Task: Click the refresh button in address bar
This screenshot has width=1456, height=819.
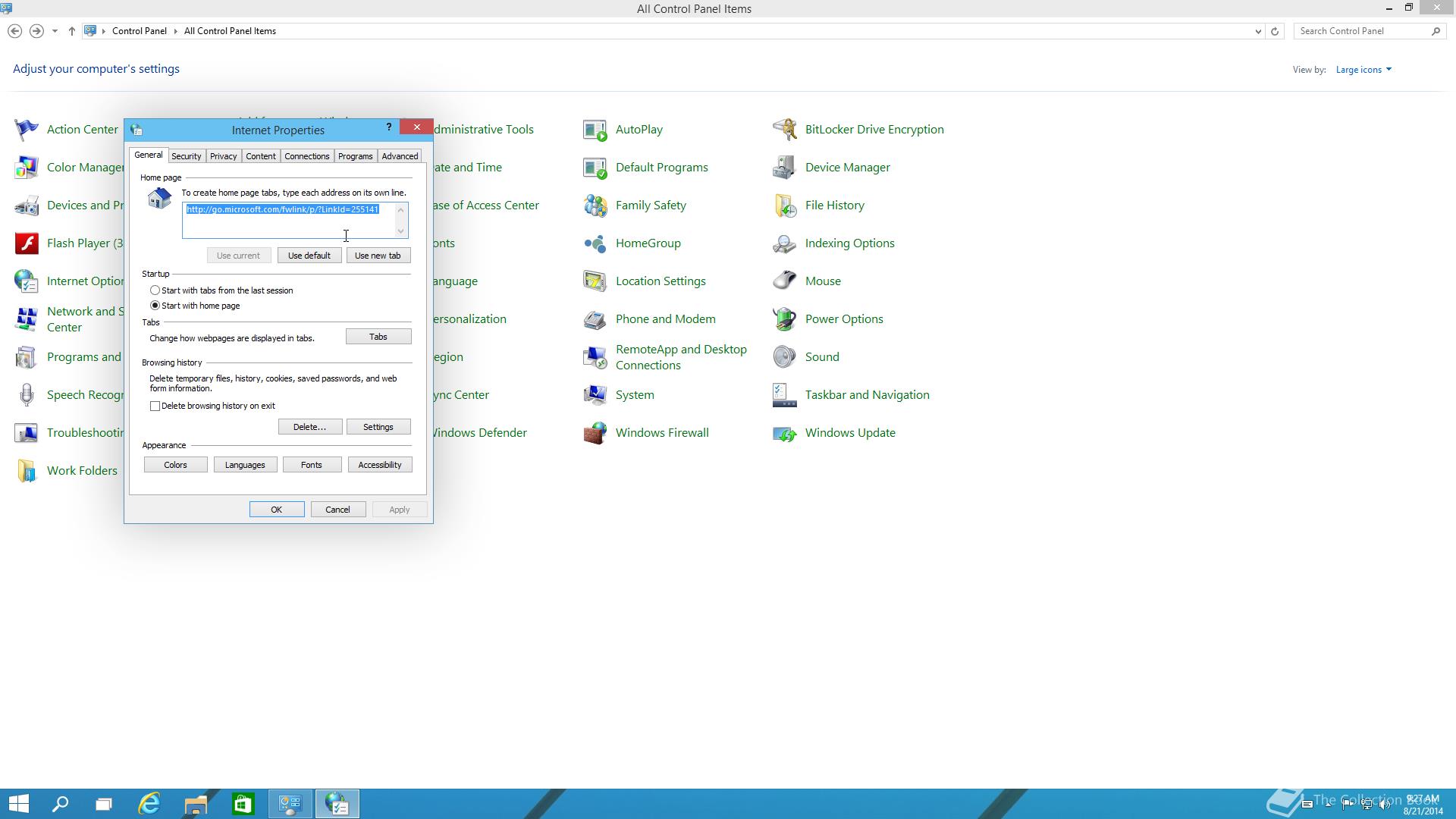Action: (x=1275, y=31)
